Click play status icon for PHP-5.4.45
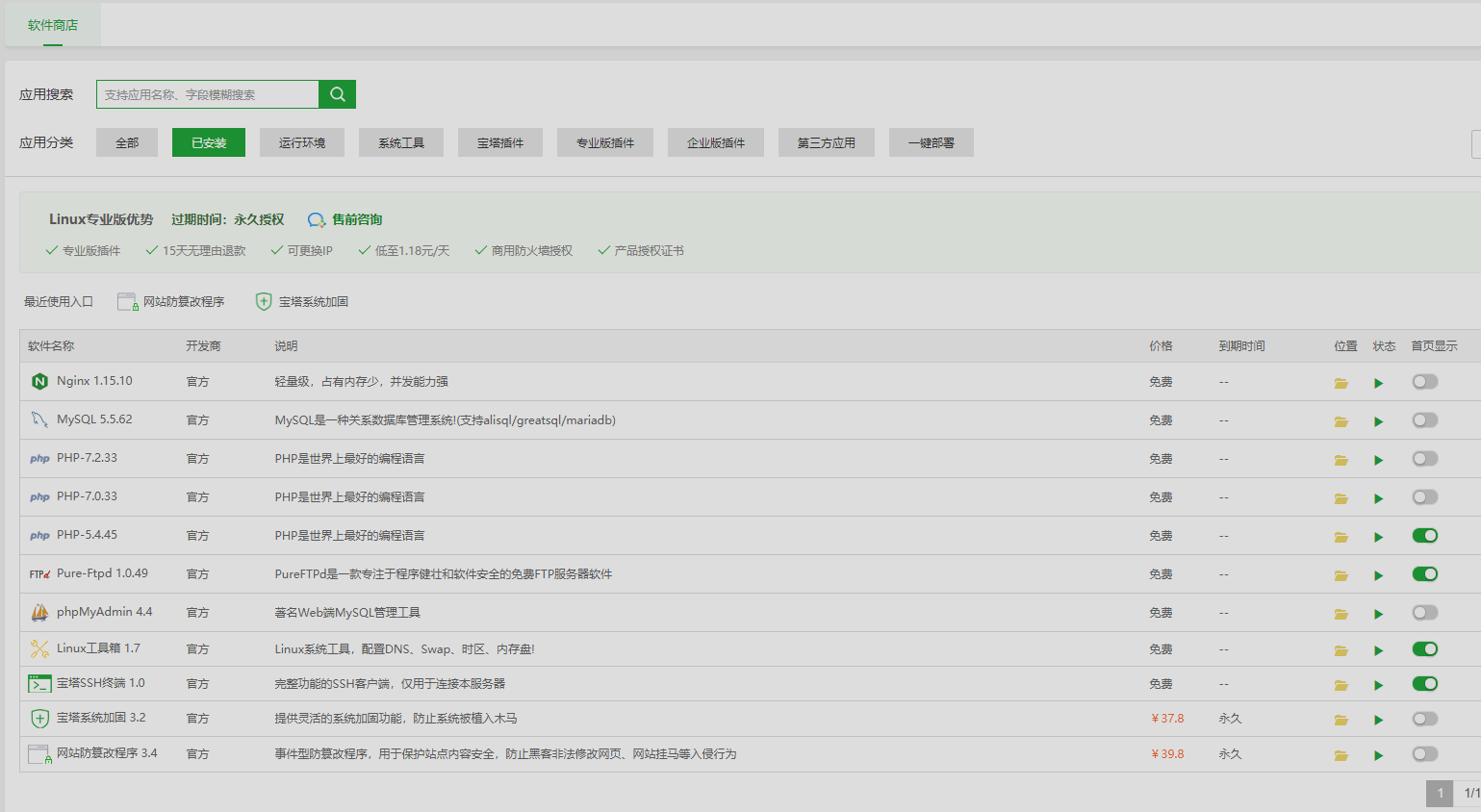This screenshot has height=812, width=1481. (1379, 537)
